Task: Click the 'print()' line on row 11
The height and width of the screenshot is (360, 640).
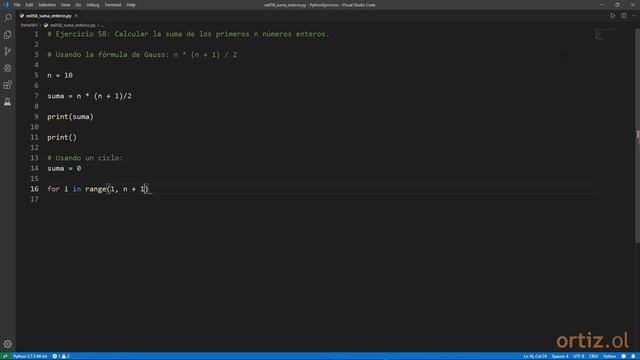Action: point(62,137)
